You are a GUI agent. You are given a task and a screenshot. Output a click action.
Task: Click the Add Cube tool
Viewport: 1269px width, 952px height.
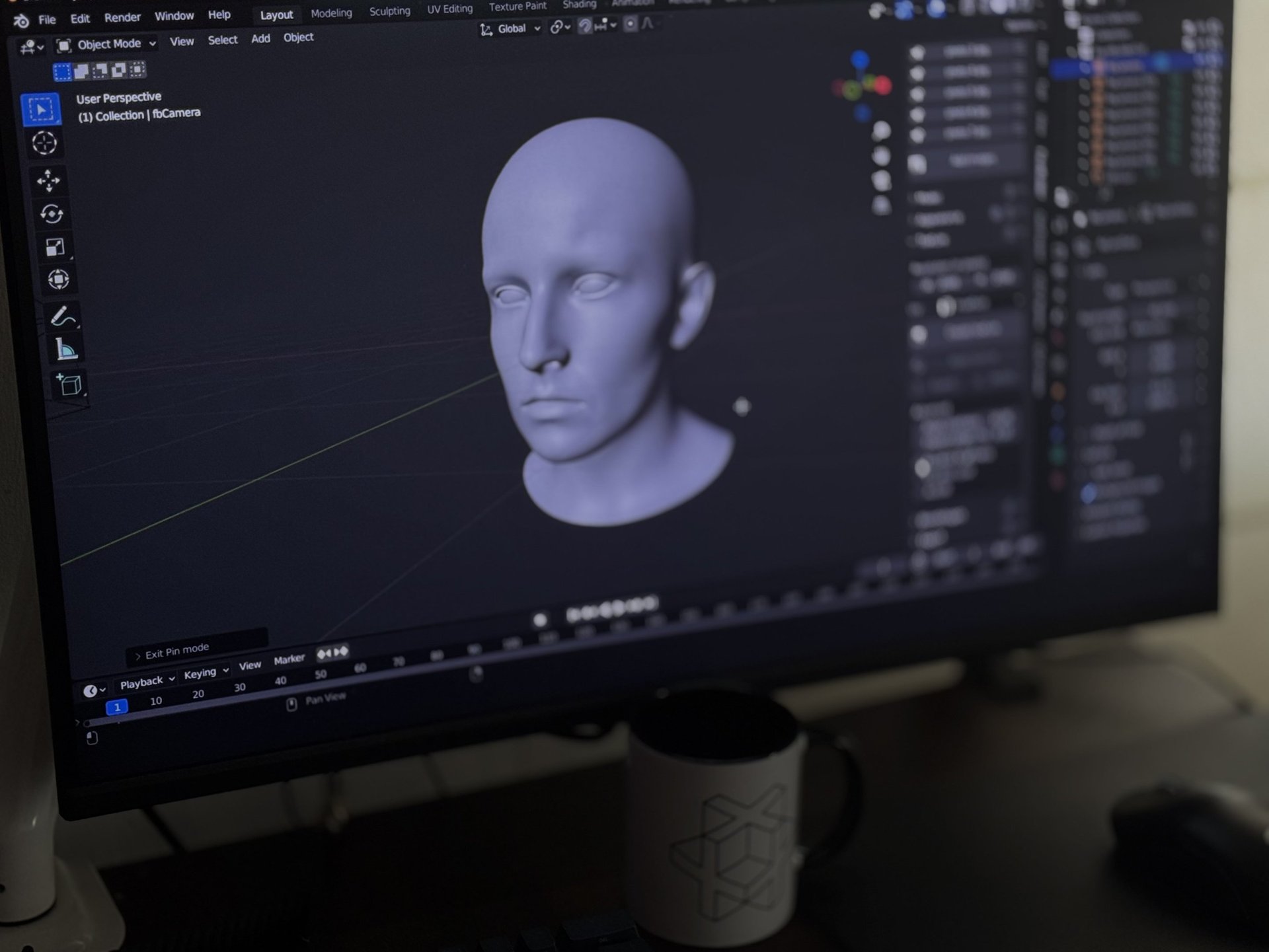click(69, 384)
